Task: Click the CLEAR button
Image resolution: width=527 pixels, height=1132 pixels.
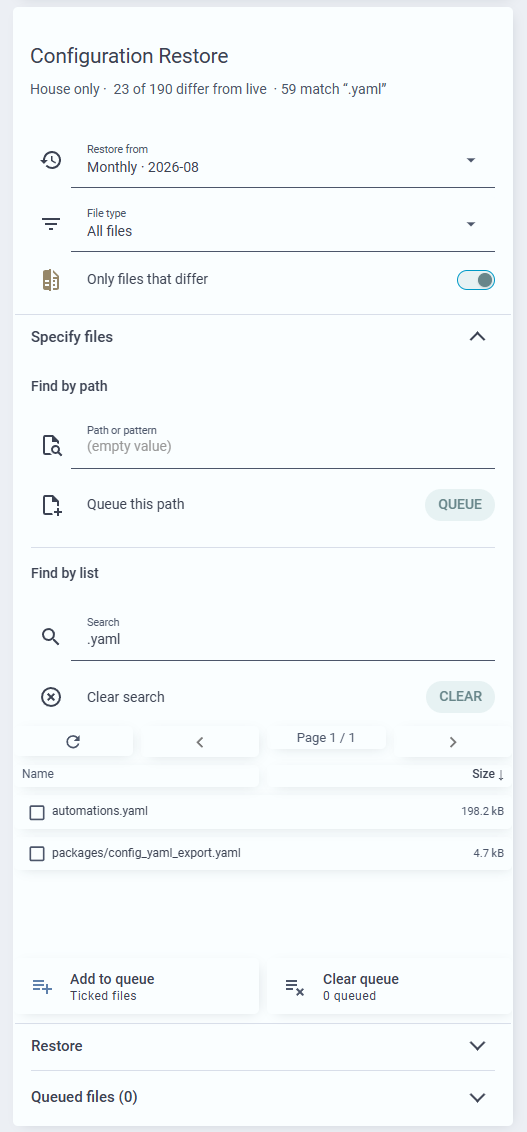Action: pyautogui.click(x=460, y=697)
